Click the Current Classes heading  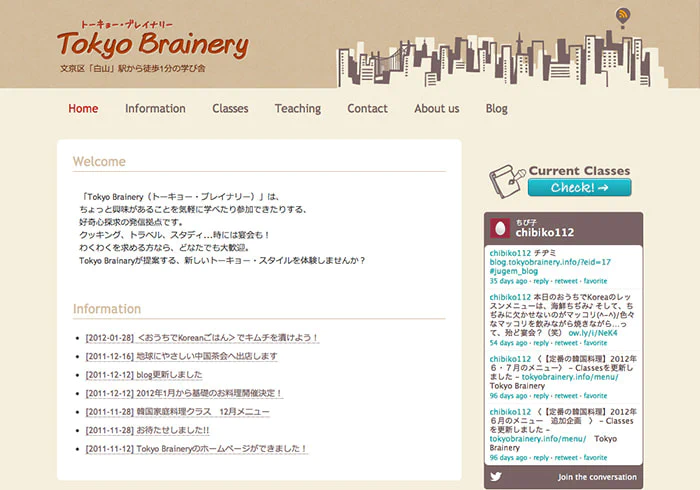(x=579, y=171)
